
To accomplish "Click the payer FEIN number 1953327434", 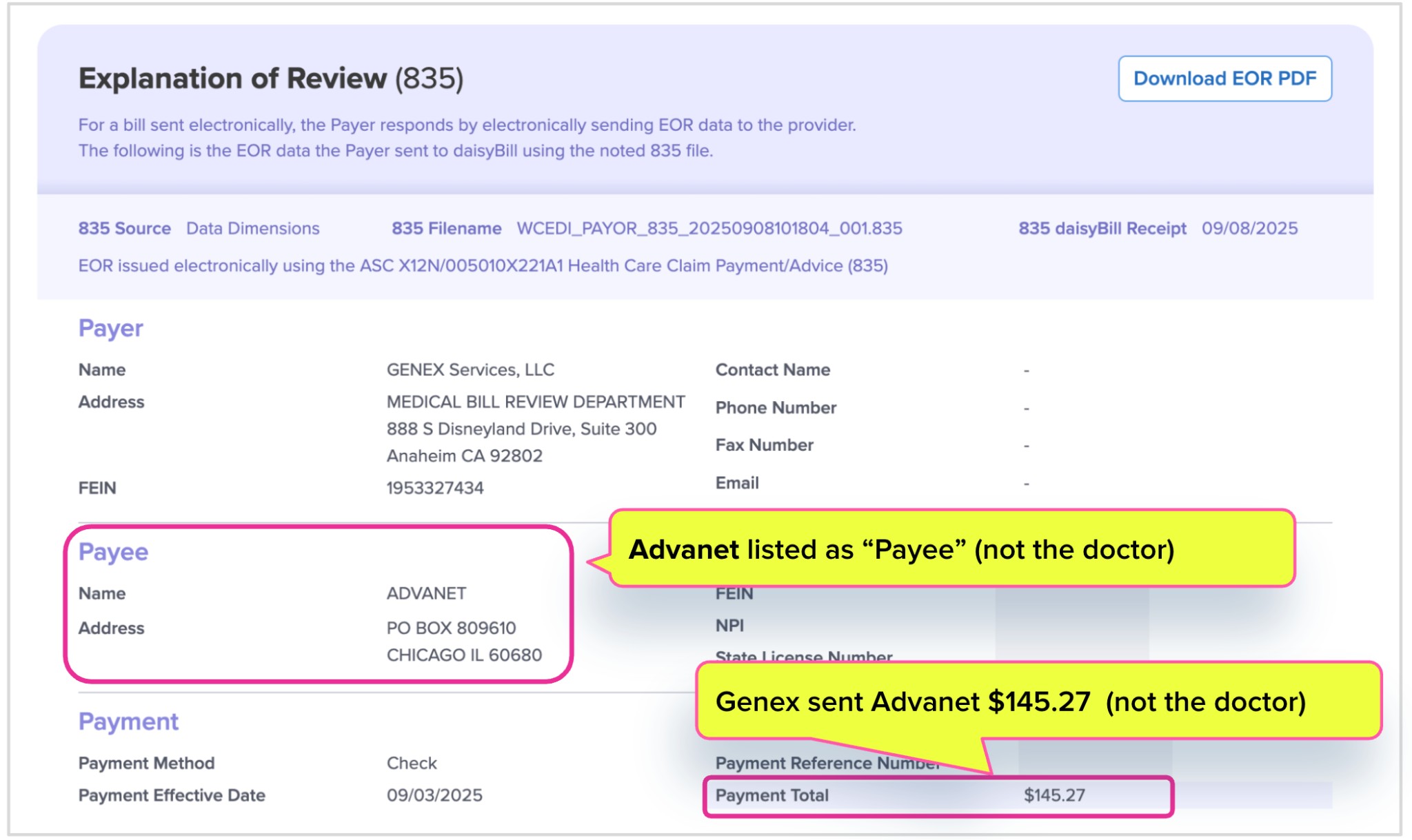I will [x=435, y=488].
